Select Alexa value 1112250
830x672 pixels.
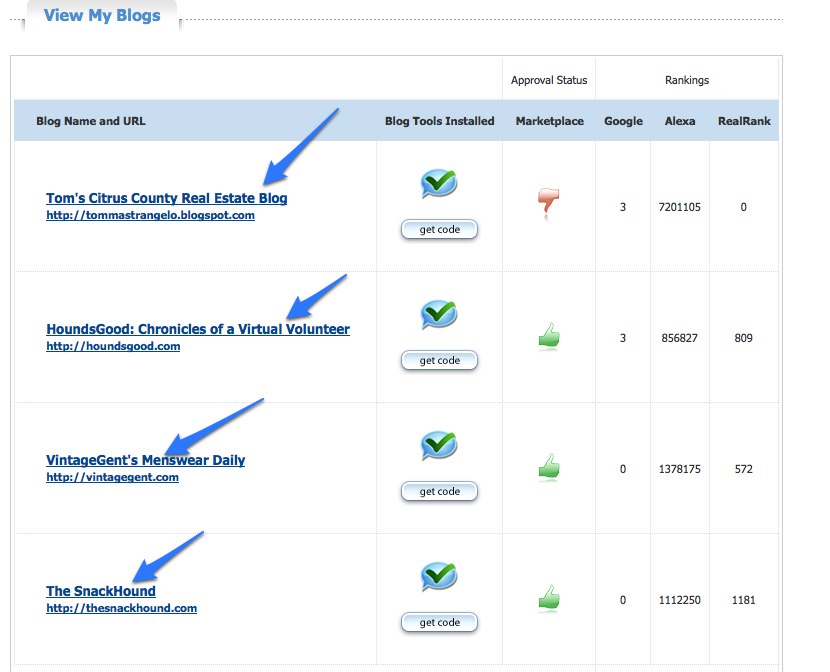point(680,600)
